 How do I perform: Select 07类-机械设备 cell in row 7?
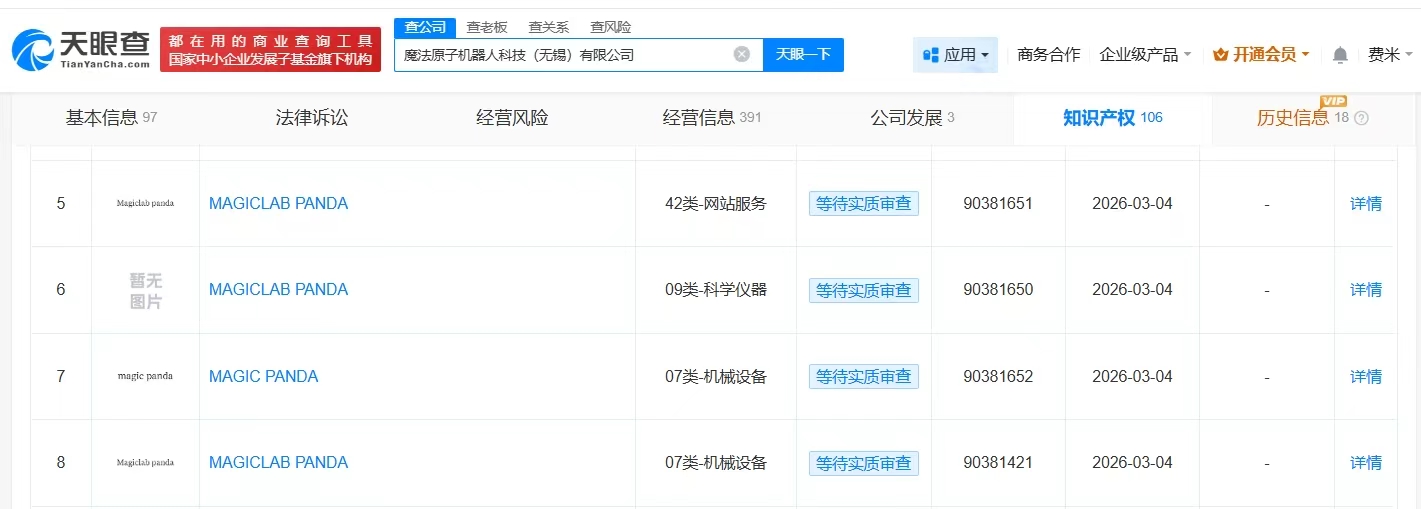coord(716,377)
